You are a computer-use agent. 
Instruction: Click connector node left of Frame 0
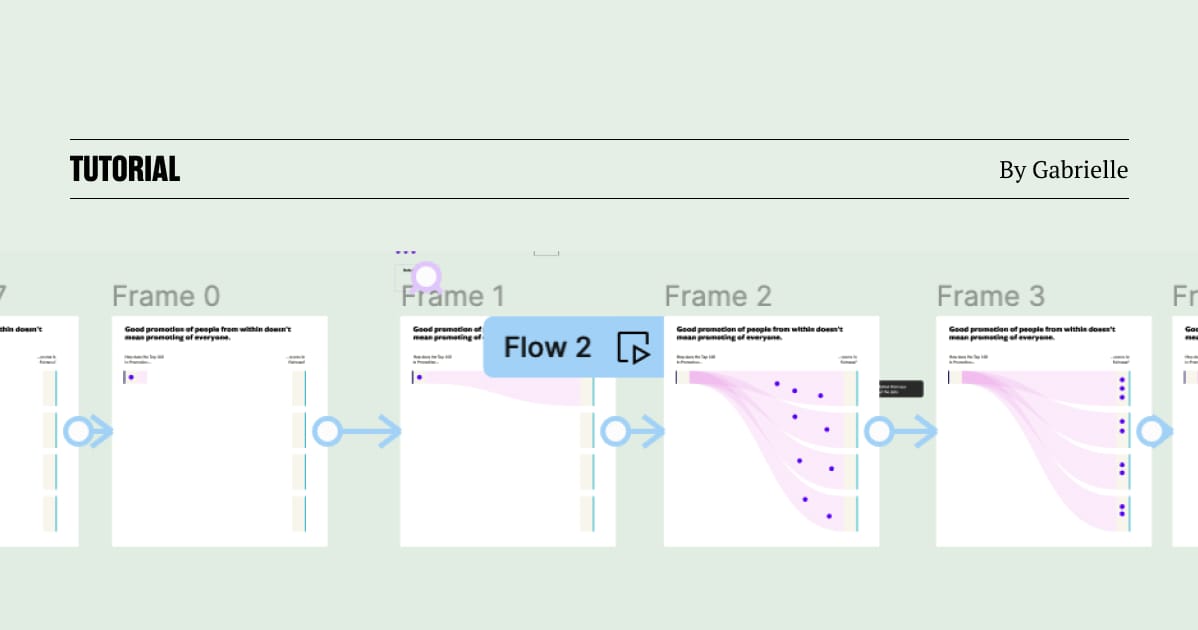click(78, 431)
